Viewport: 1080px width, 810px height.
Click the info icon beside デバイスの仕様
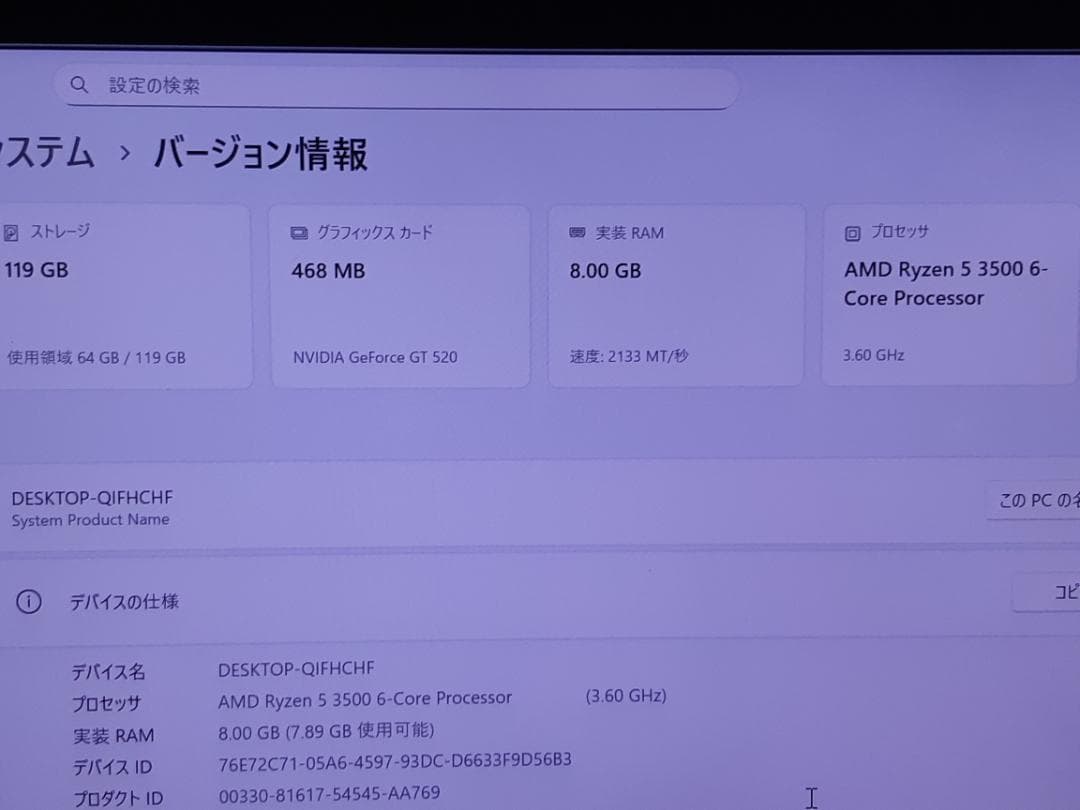click(29, 601)
